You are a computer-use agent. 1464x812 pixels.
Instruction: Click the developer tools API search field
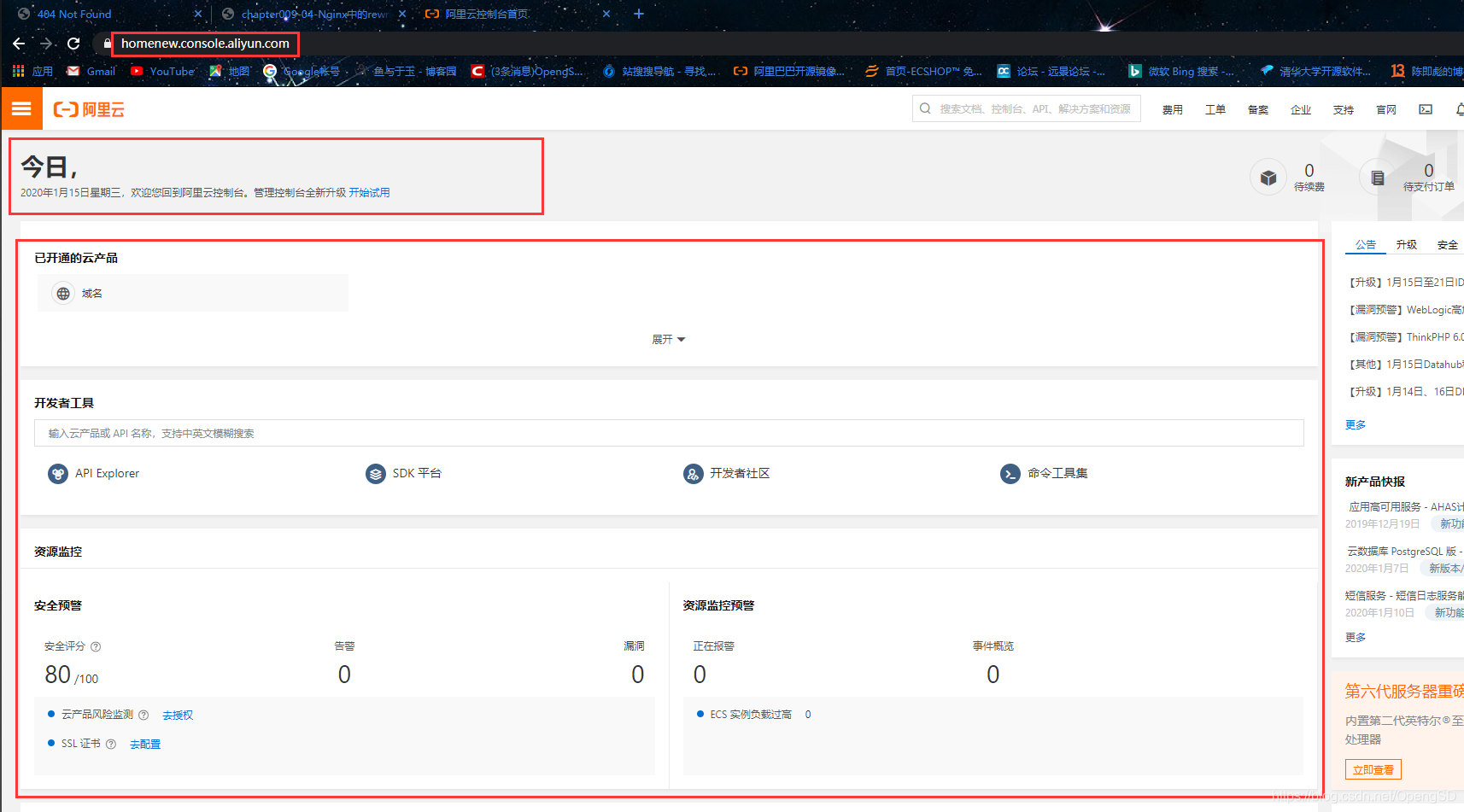[669, 433]
